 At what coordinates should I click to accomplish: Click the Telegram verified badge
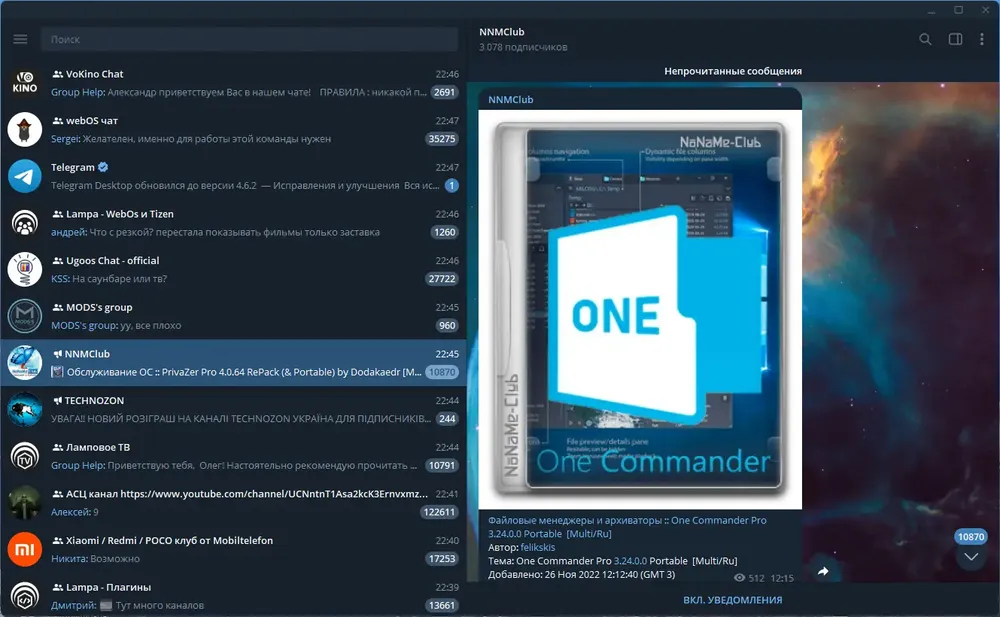click(103, 167)
